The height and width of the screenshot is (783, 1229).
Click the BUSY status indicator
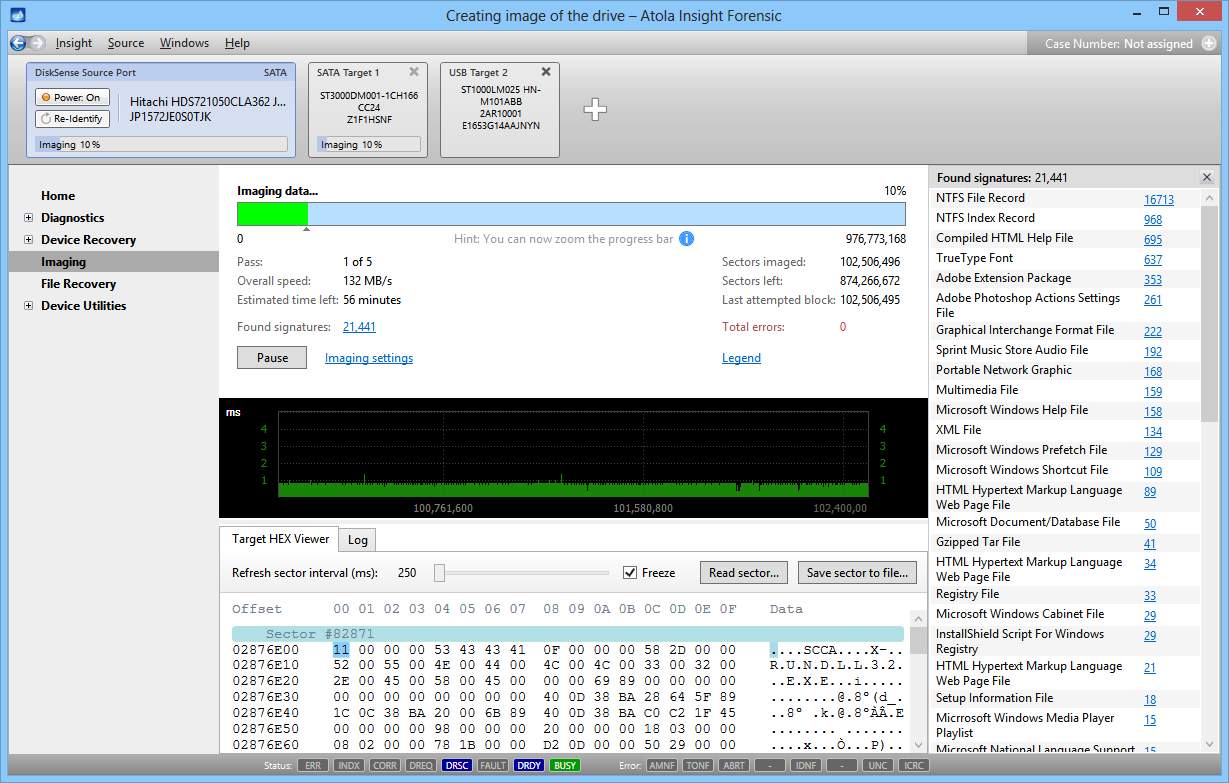[565, 765]
